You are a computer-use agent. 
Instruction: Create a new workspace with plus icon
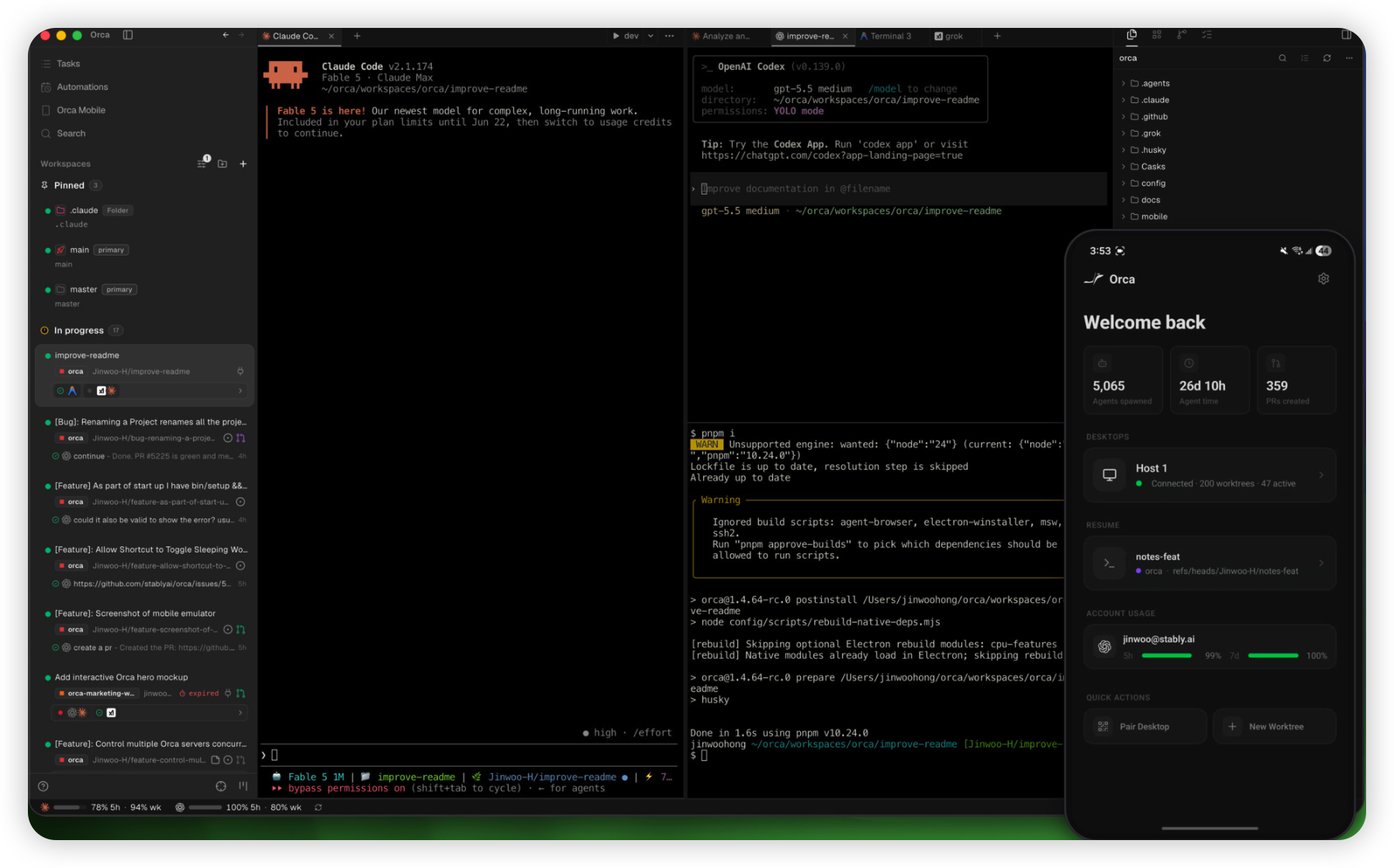point(243,164)
